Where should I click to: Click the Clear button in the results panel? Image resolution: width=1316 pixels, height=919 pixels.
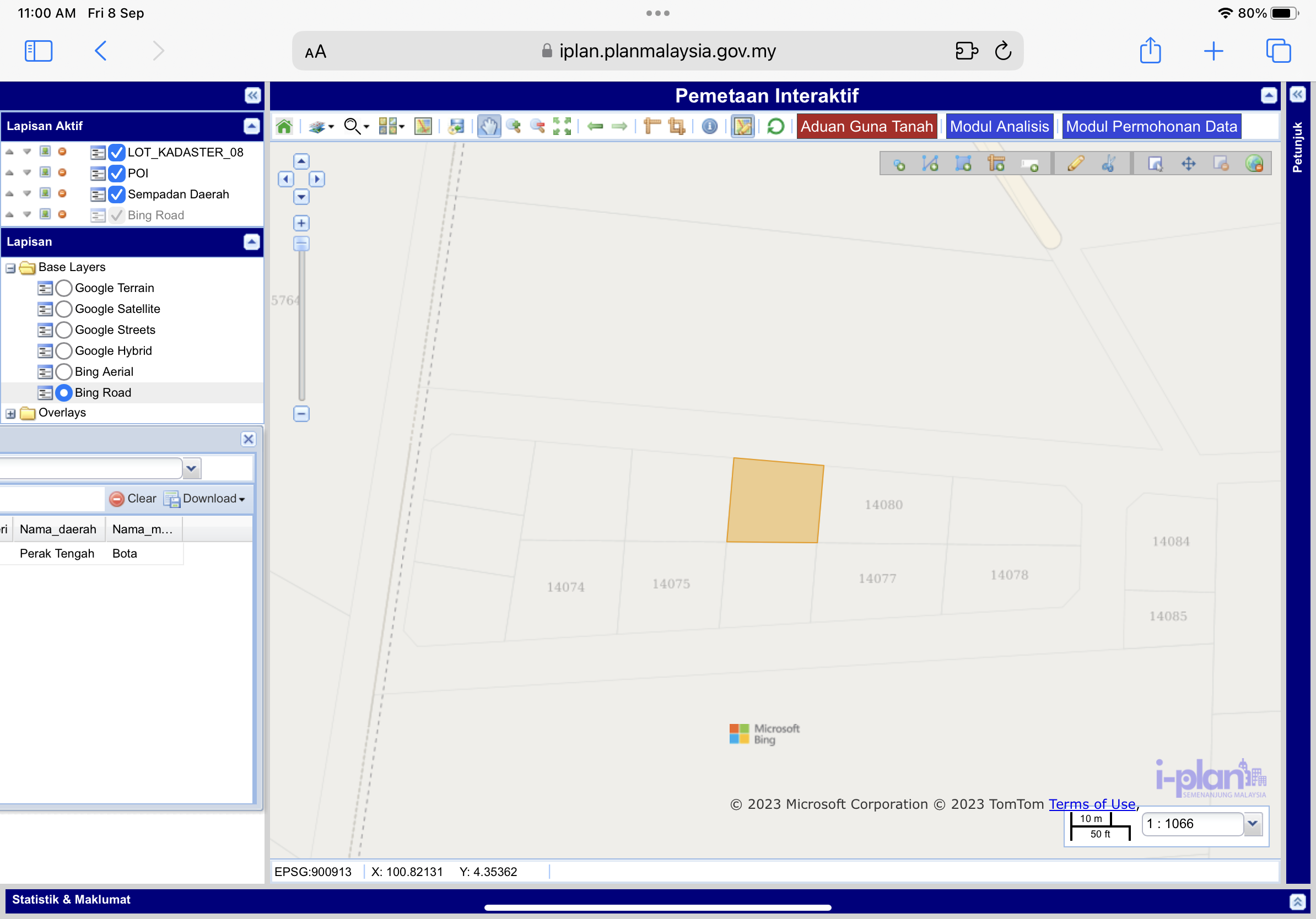133,499
